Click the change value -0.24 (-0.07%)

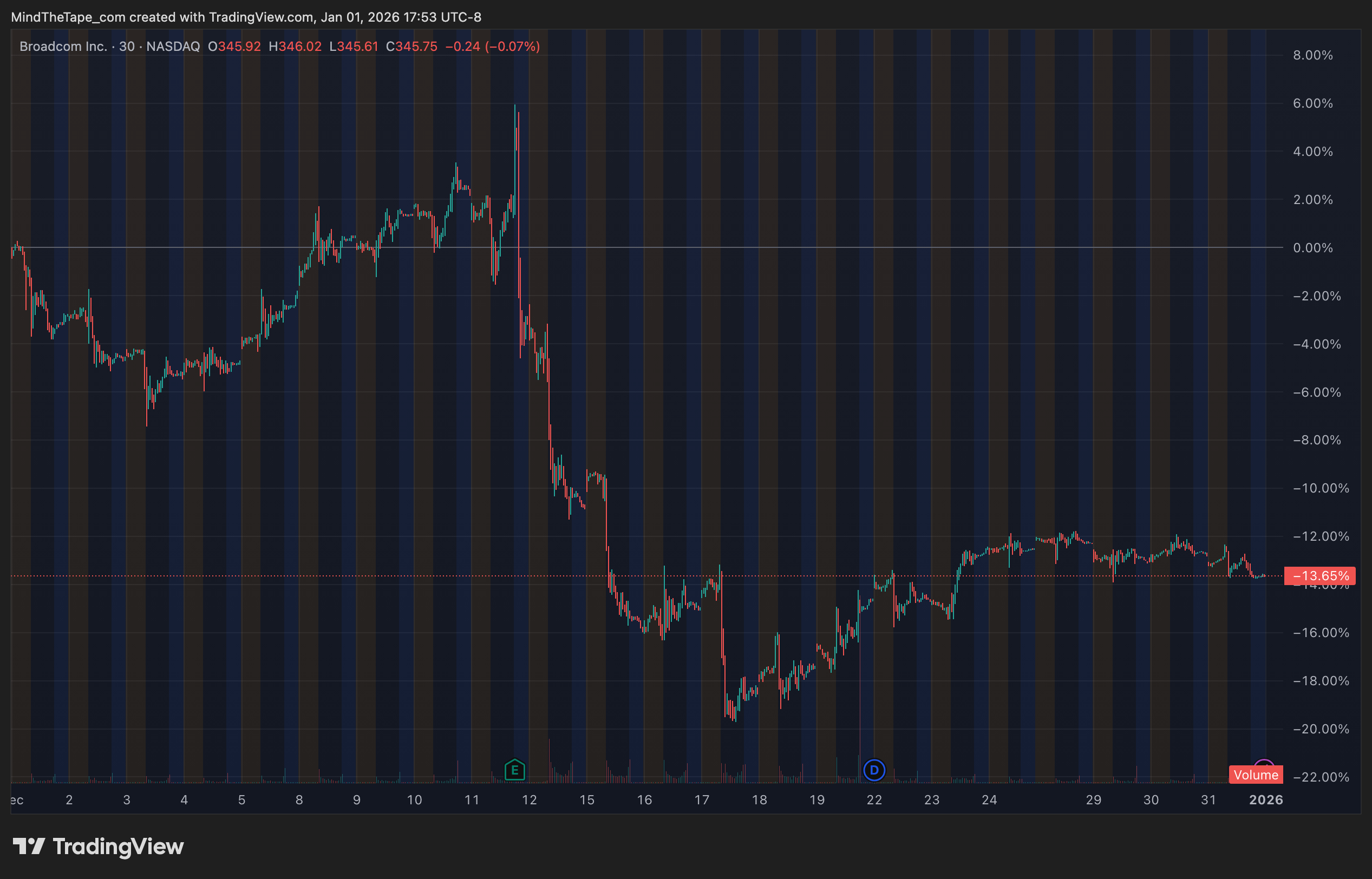492,46
